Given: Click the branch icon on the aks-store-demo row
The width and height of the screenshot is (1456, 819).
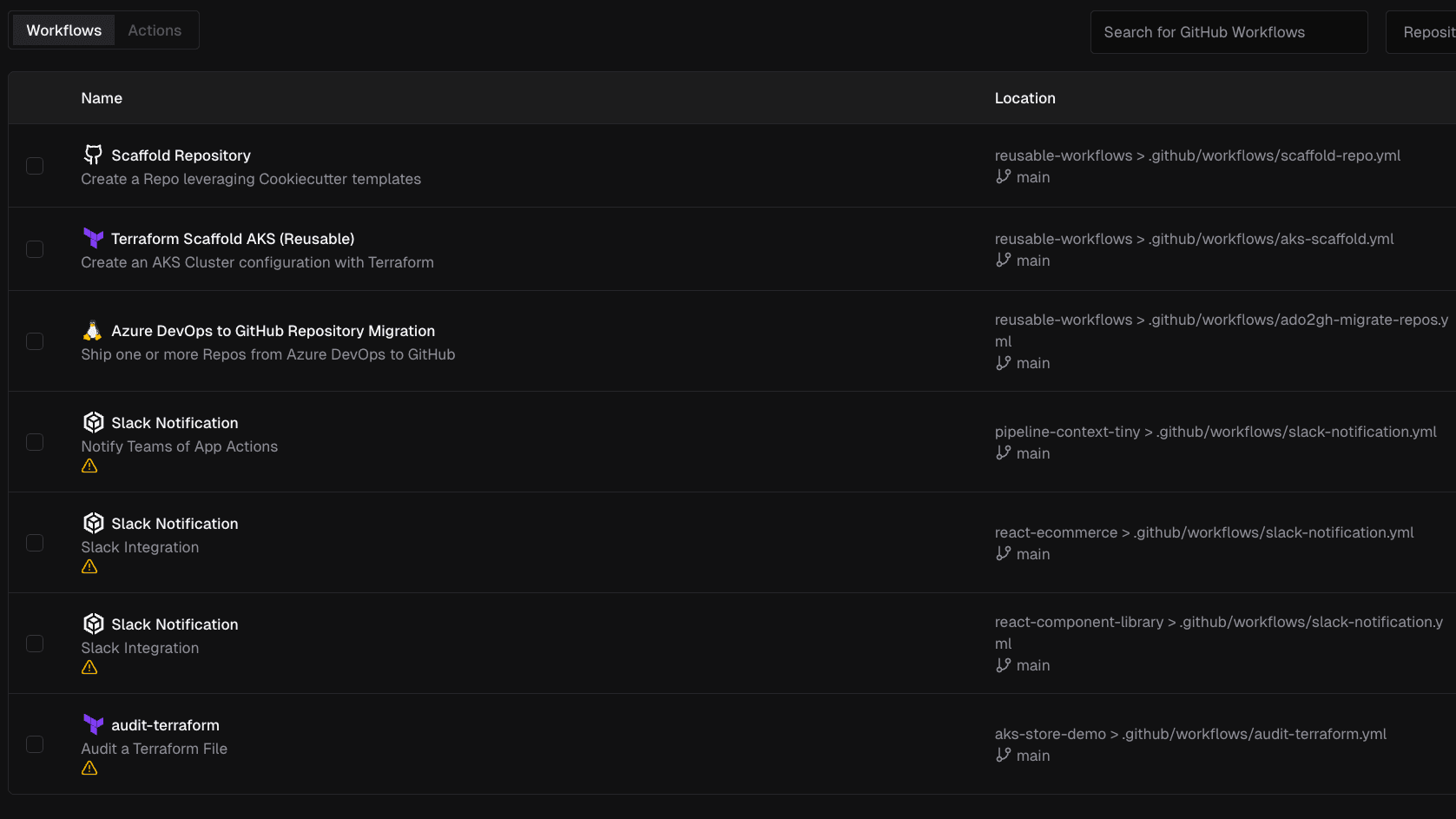Looking at the screenshot, I should coord(1004,756).
